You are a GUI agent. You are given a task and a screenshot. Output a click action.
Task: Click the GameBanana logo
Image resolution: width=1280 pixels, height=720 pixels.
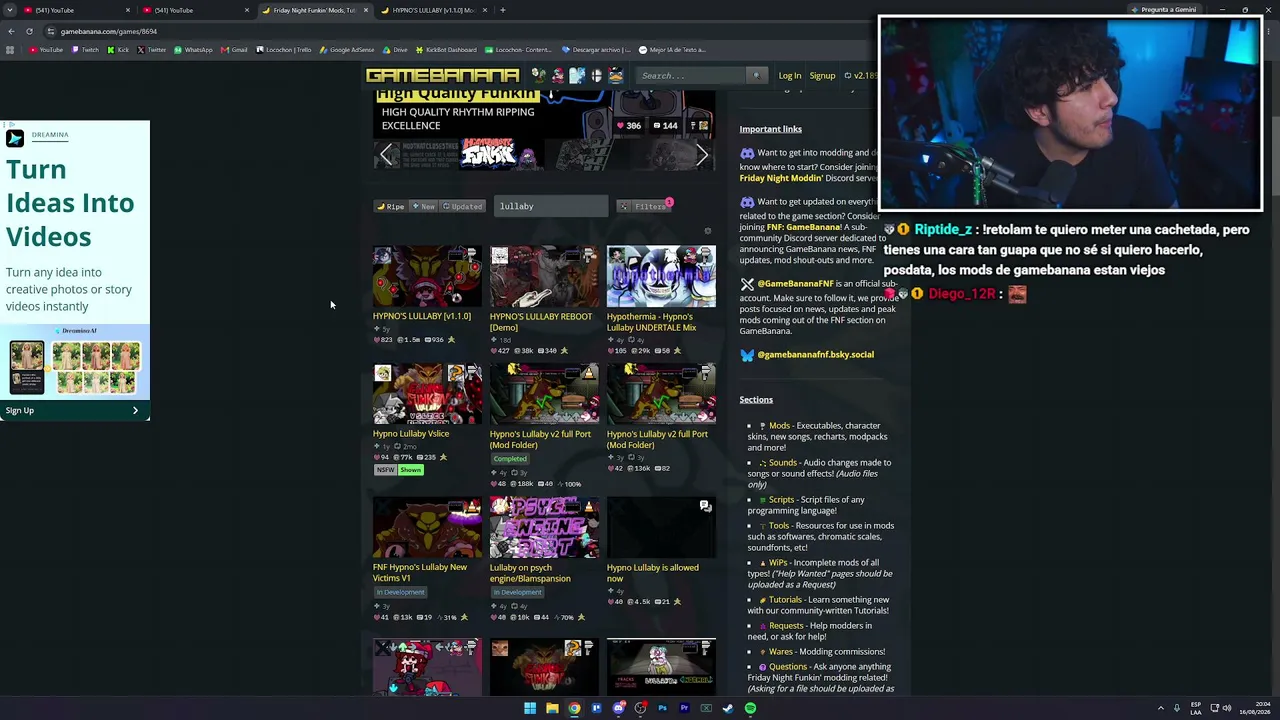tap(442, 76)
